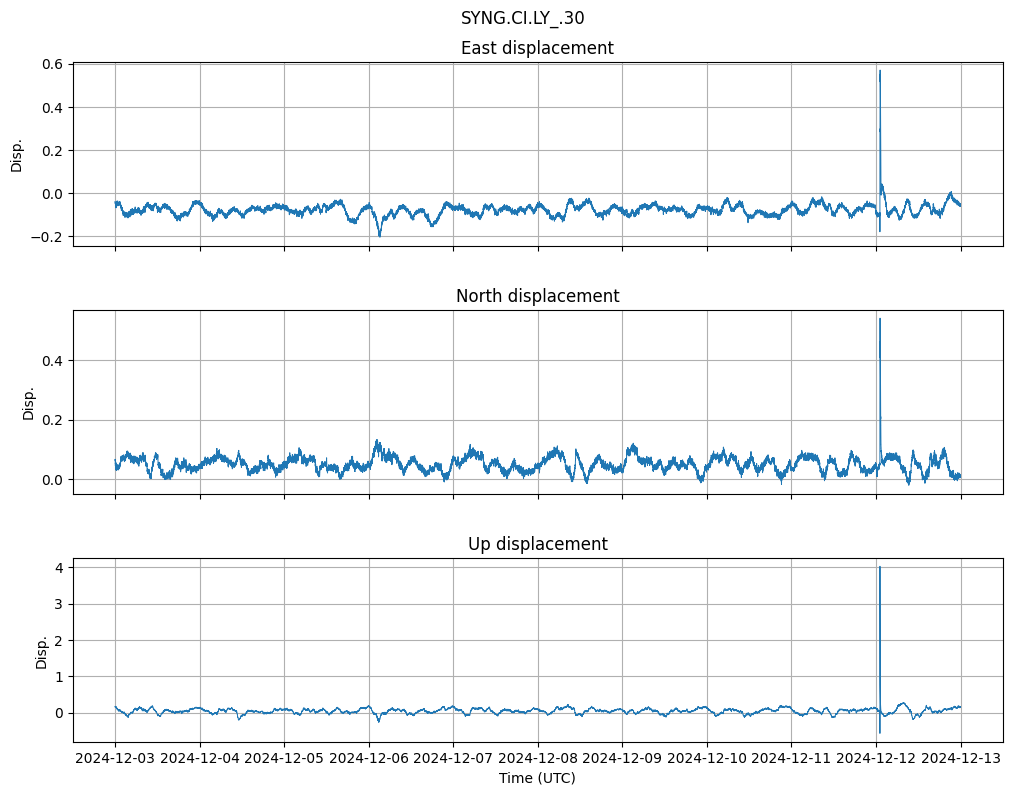
Task: Click the Up plot's Disp. y-axis label
Action: pos(41,650)
